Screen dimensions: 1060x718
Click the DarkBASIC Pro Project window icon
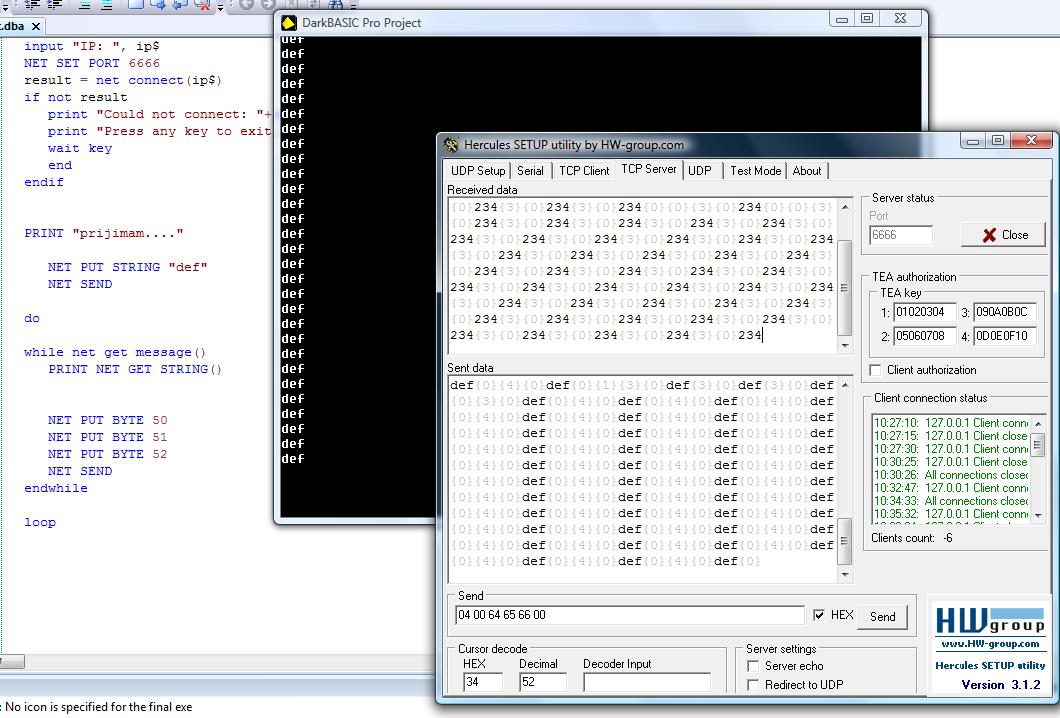(289, 22)
